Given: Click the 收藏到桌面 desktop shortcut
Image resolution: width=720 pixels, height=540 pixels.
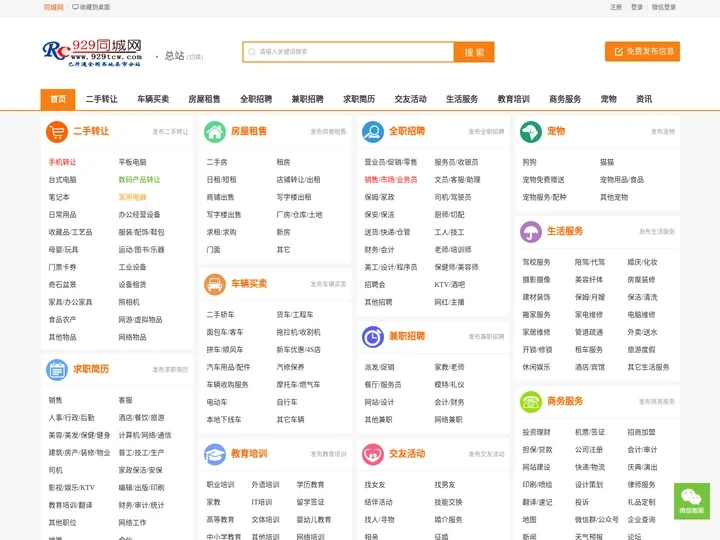Looking at the screenshot, I should [x=91, y=7].
